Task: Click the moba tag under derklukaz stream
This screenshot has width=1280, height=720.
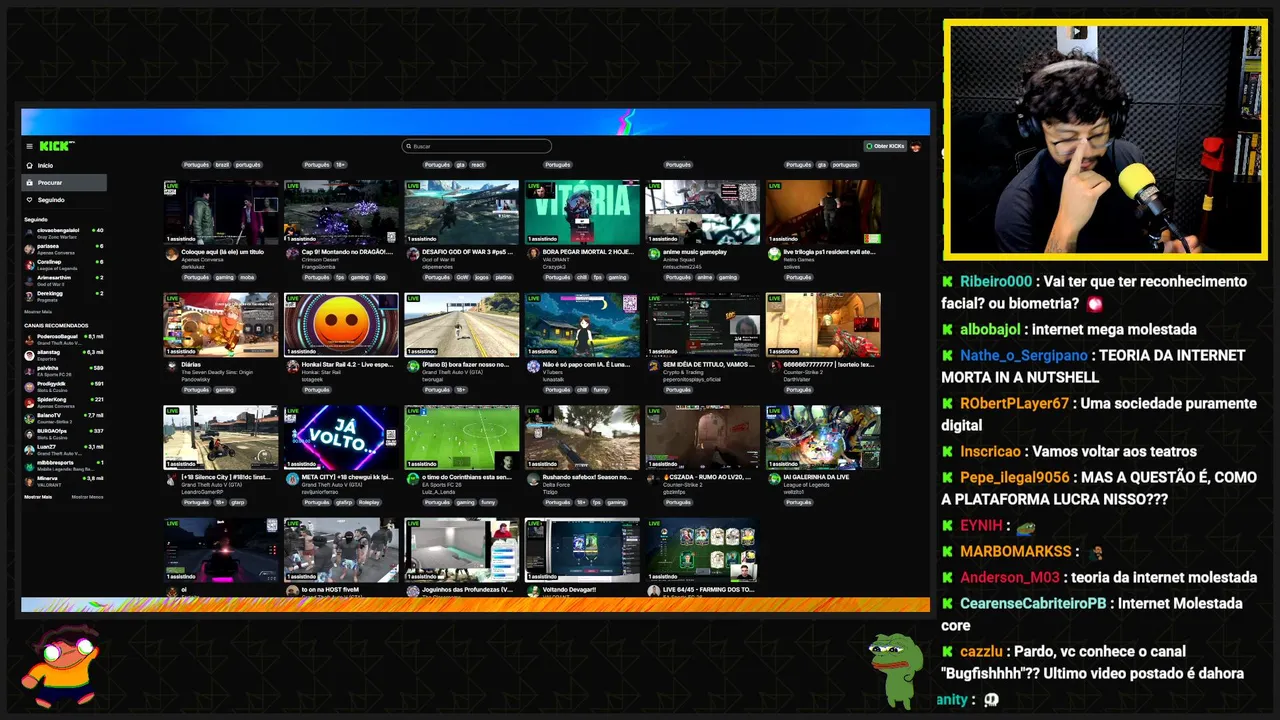Action: point(248,277)
